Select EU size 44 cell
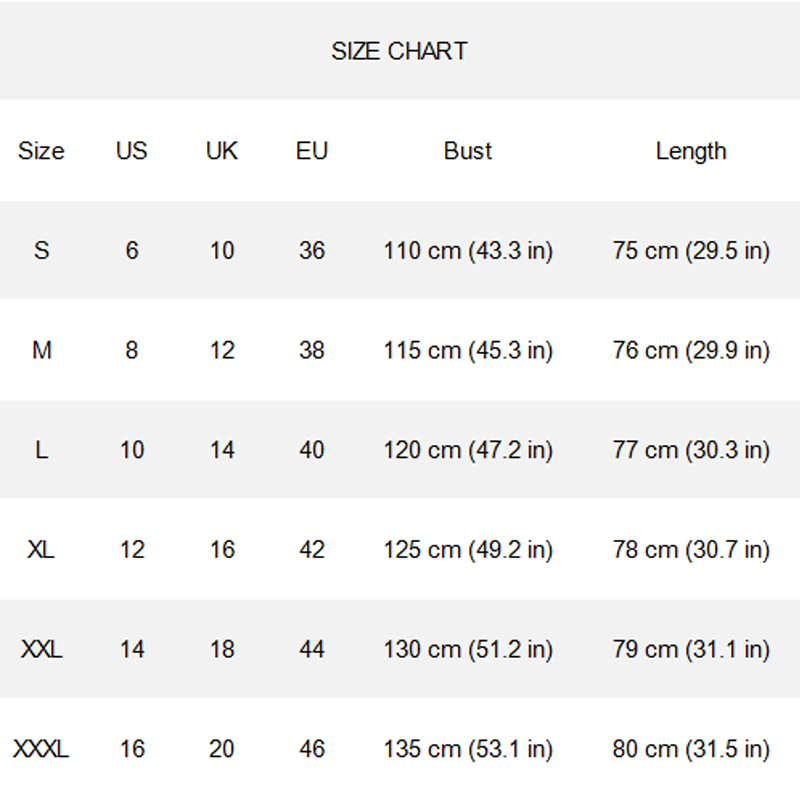Viewport: 800px width, 799px height. (x=312, y=650)
